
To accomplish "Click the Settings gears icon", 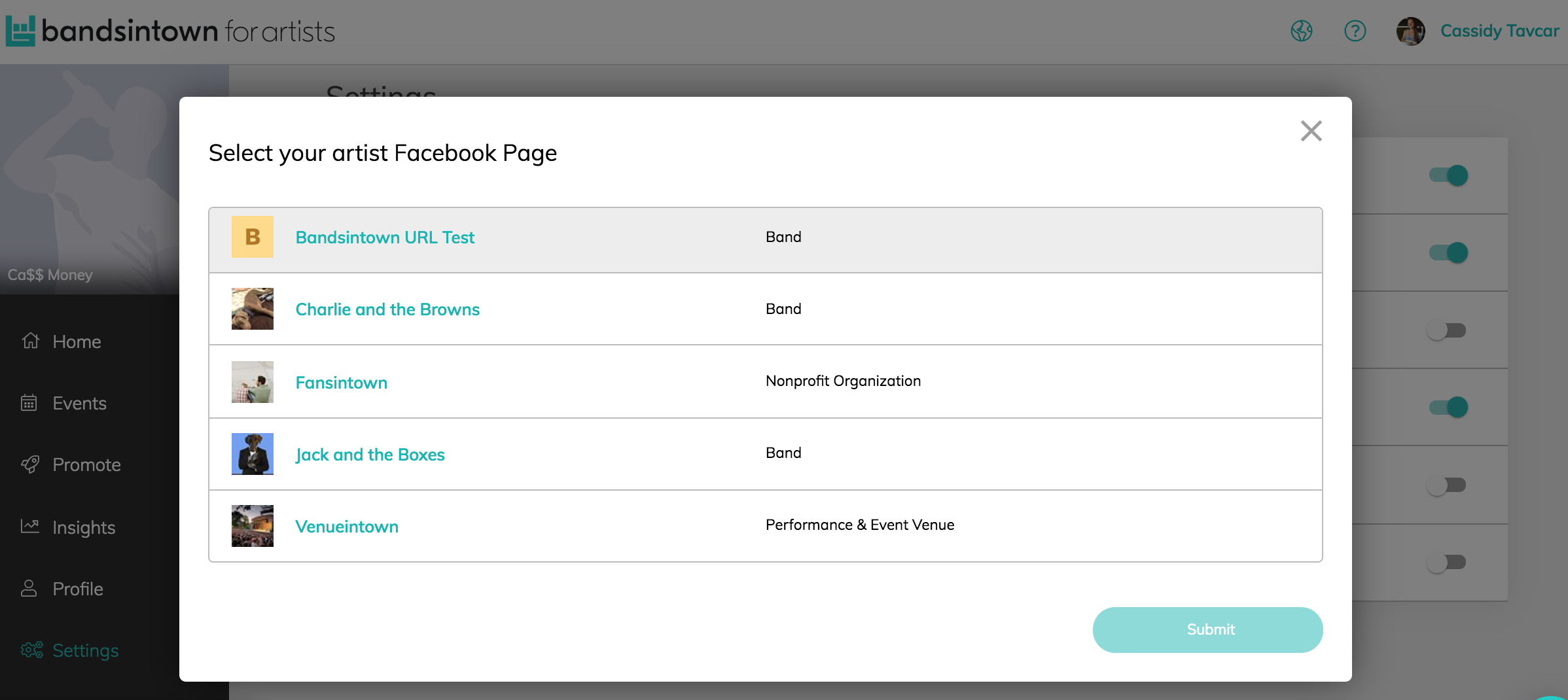I will (x=31, y=650).
